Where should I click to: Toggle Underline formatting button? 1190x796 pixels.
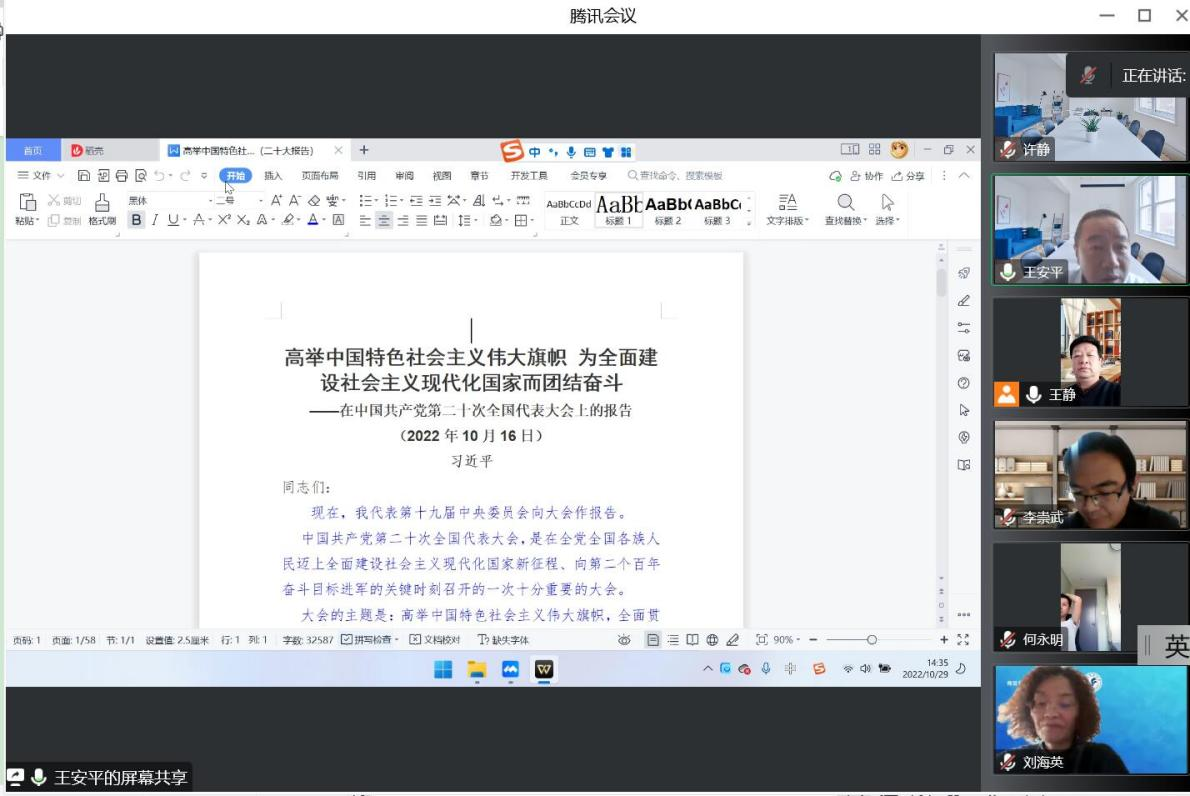(x=173, y=220)
